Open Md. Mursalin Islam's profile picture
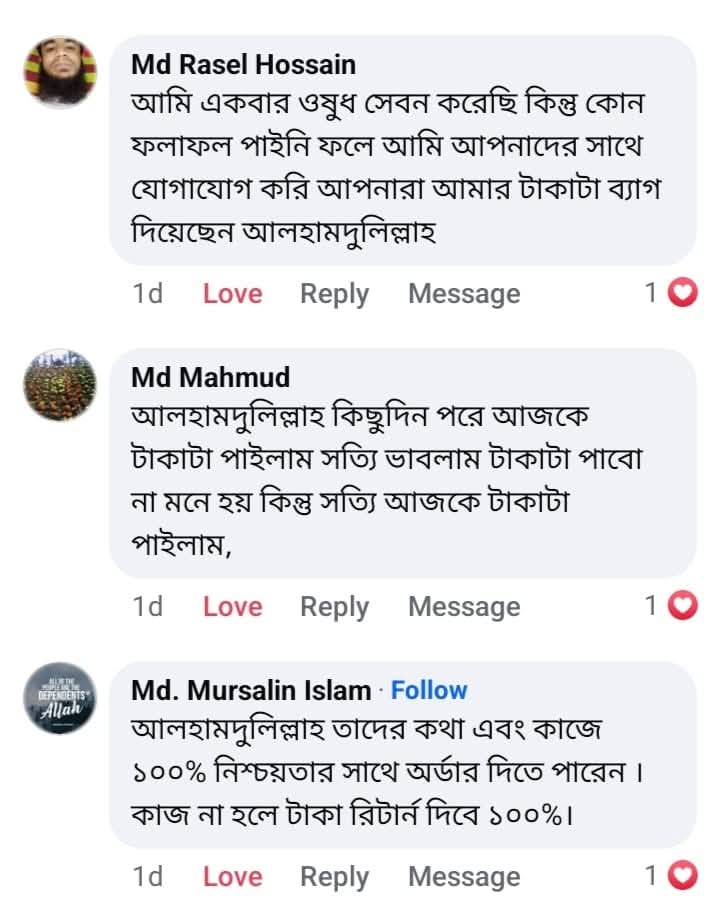 tap(60, 698)
